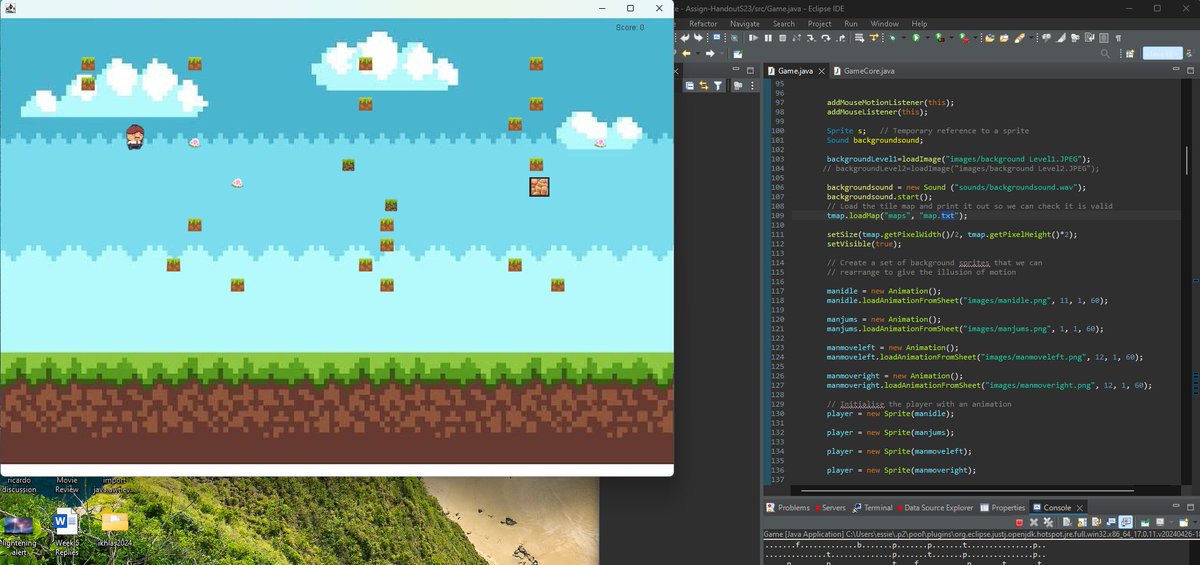
Task: Maximize the code editor area
Action: tap(1190, 70)
